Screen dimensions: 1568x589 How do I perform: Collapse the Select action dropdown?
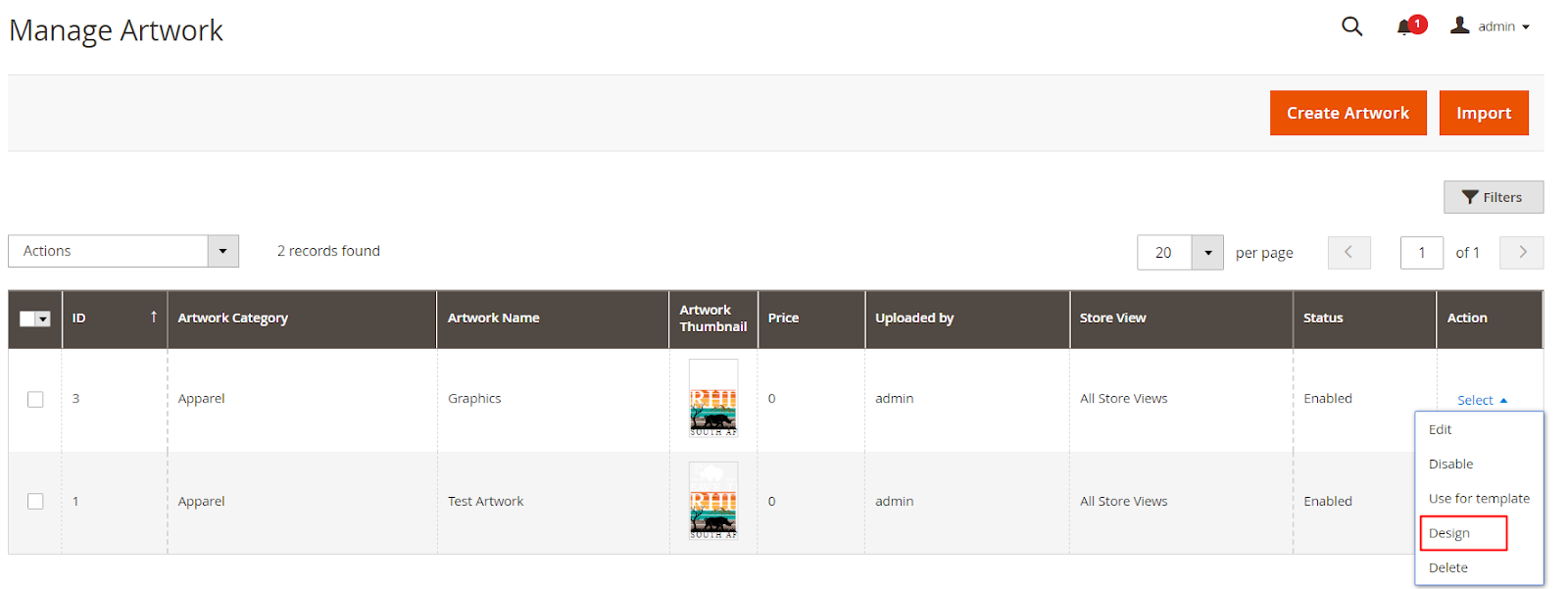tap(1481, 400)
